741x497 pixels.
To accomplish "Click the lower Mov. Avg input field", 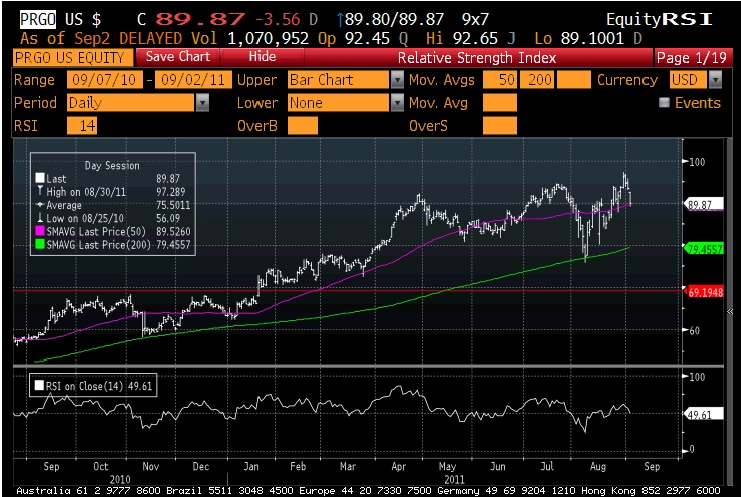I will (x=500, y=103).
